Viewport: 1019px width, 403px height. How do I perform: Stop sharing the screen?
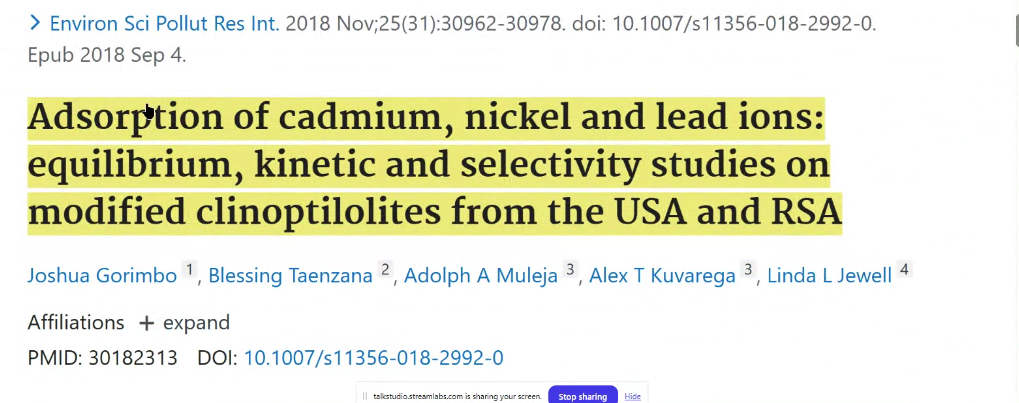(583, 396)
